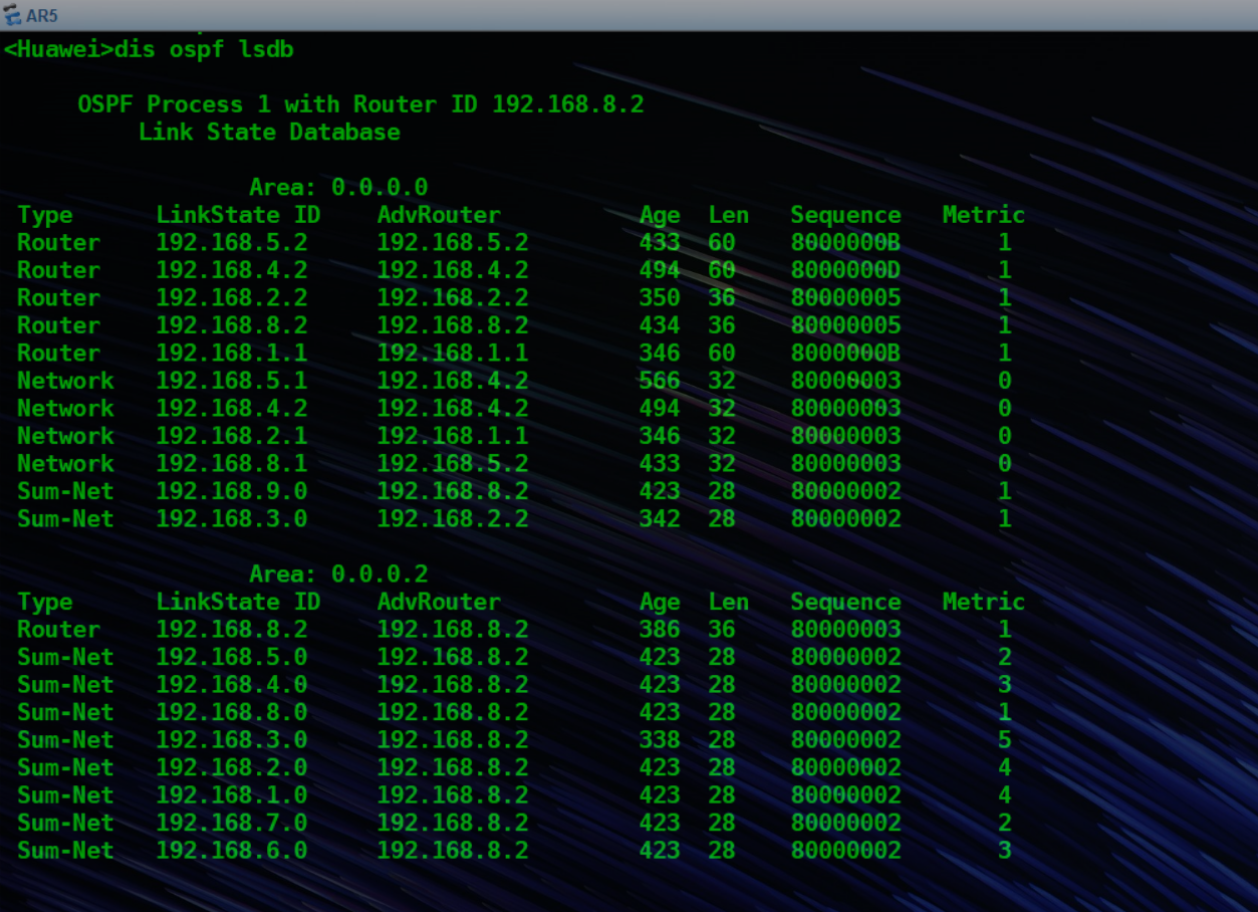Click Len value 60 in the 192.168.1.1 Router row

[722, 353]
